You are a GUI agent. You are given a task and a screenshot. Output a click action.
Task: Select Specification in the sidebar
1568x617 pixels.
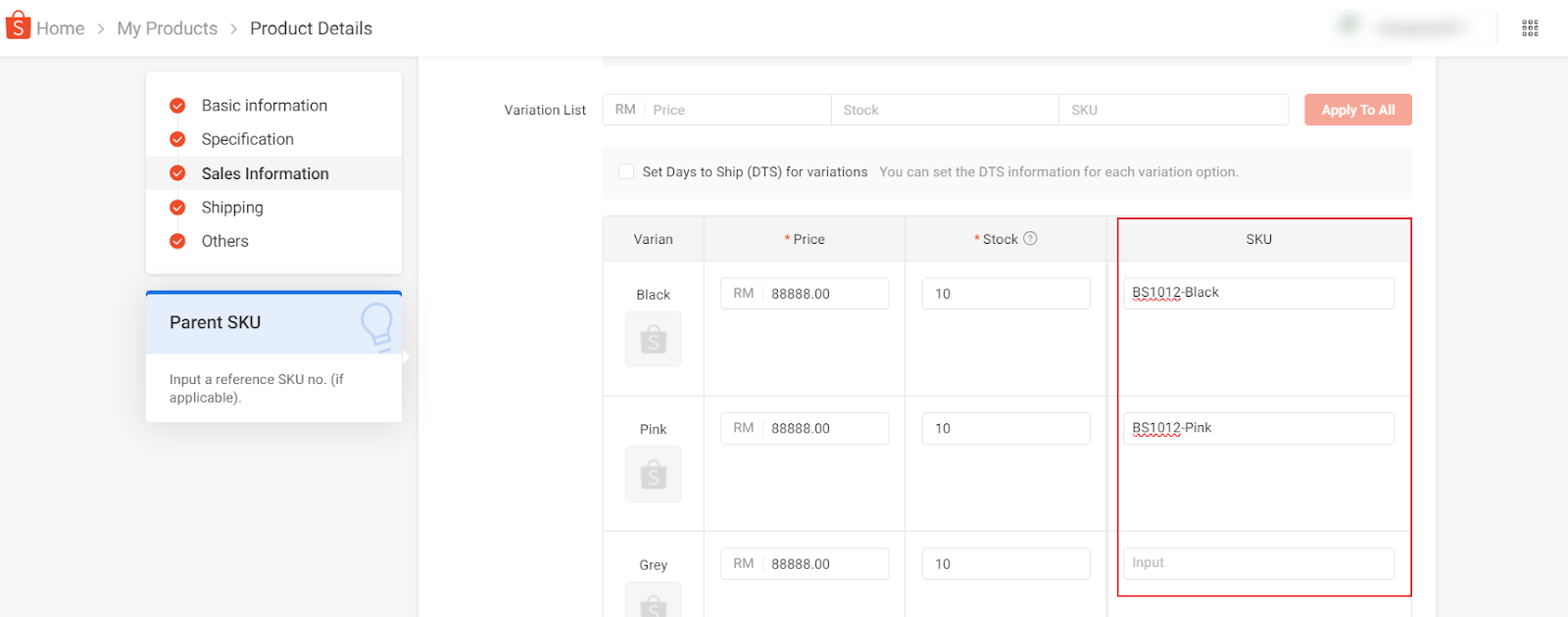coord(247,139)
